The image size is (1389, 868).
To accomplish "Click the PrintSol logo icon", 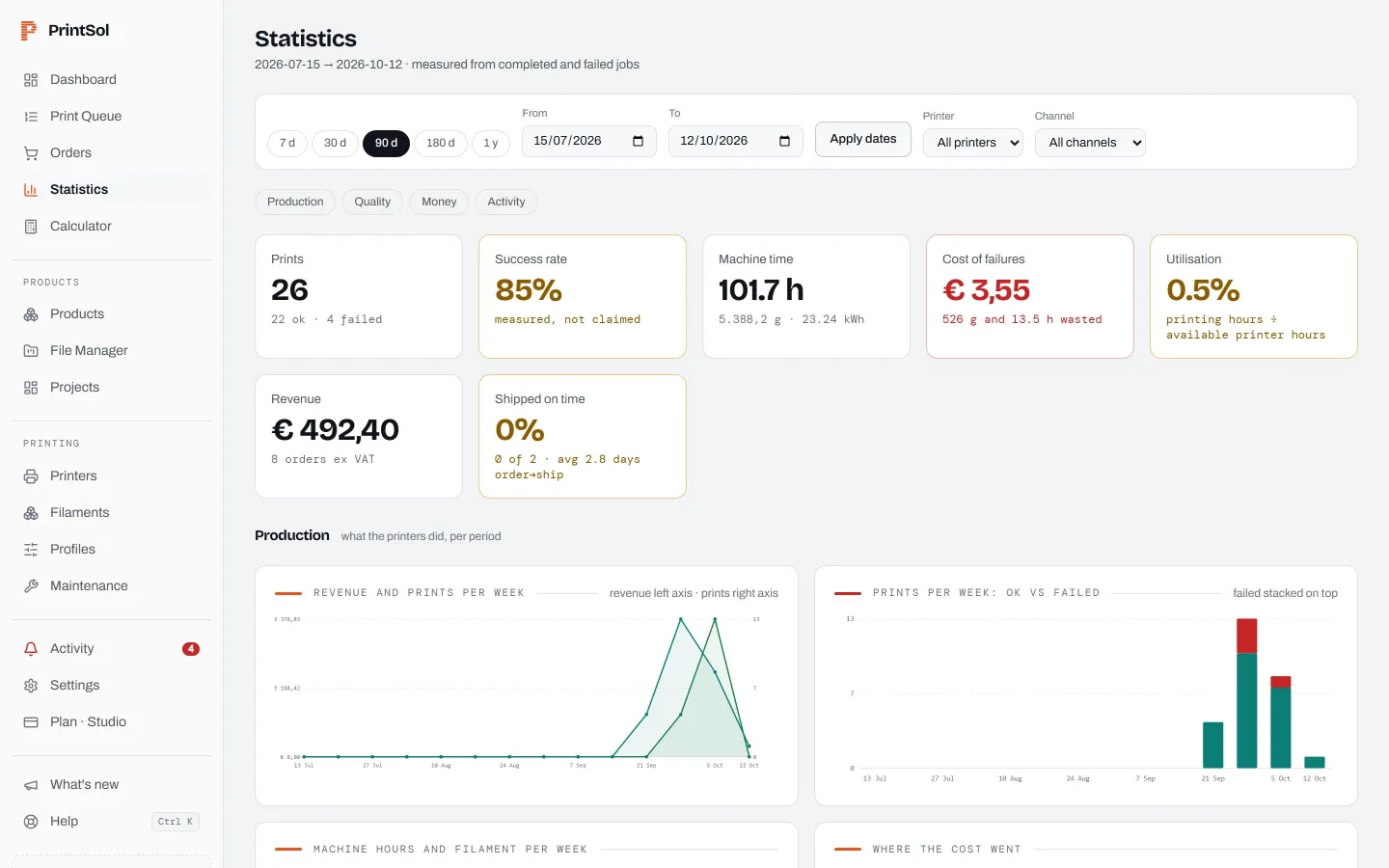I will (x=29, y=31).
